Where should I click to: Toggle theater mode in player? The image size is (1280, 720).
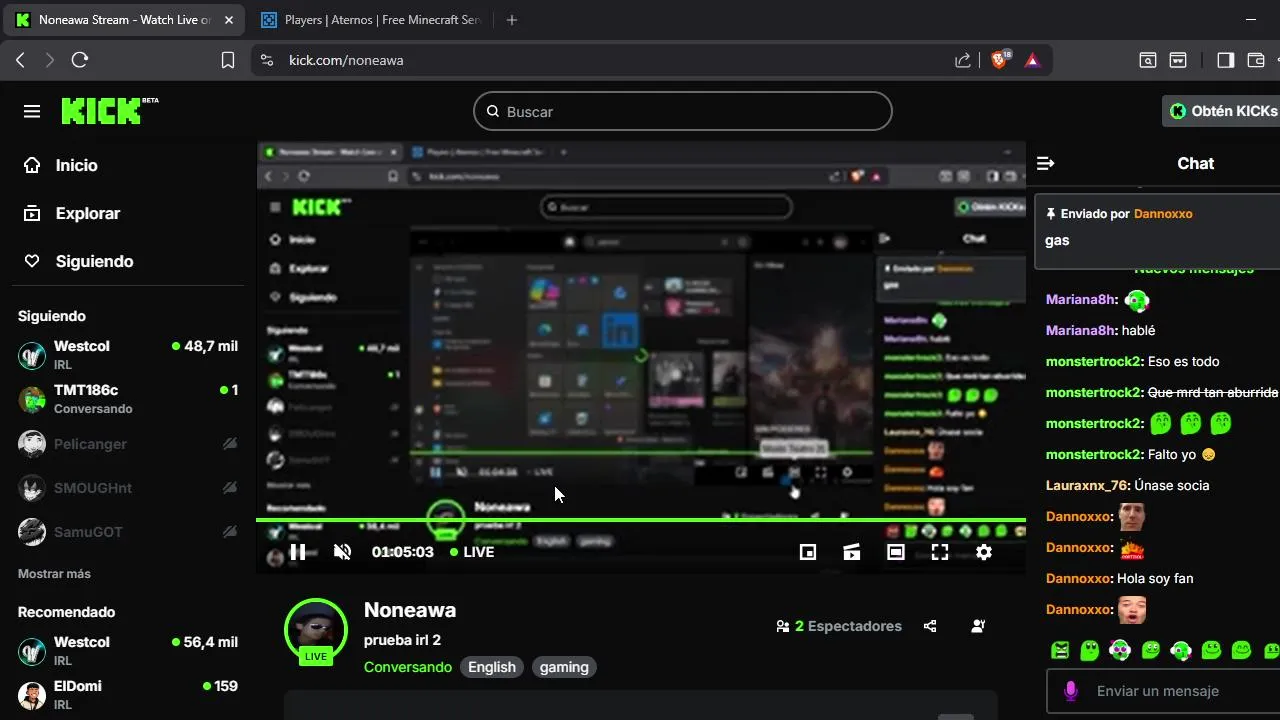[896, 552]
